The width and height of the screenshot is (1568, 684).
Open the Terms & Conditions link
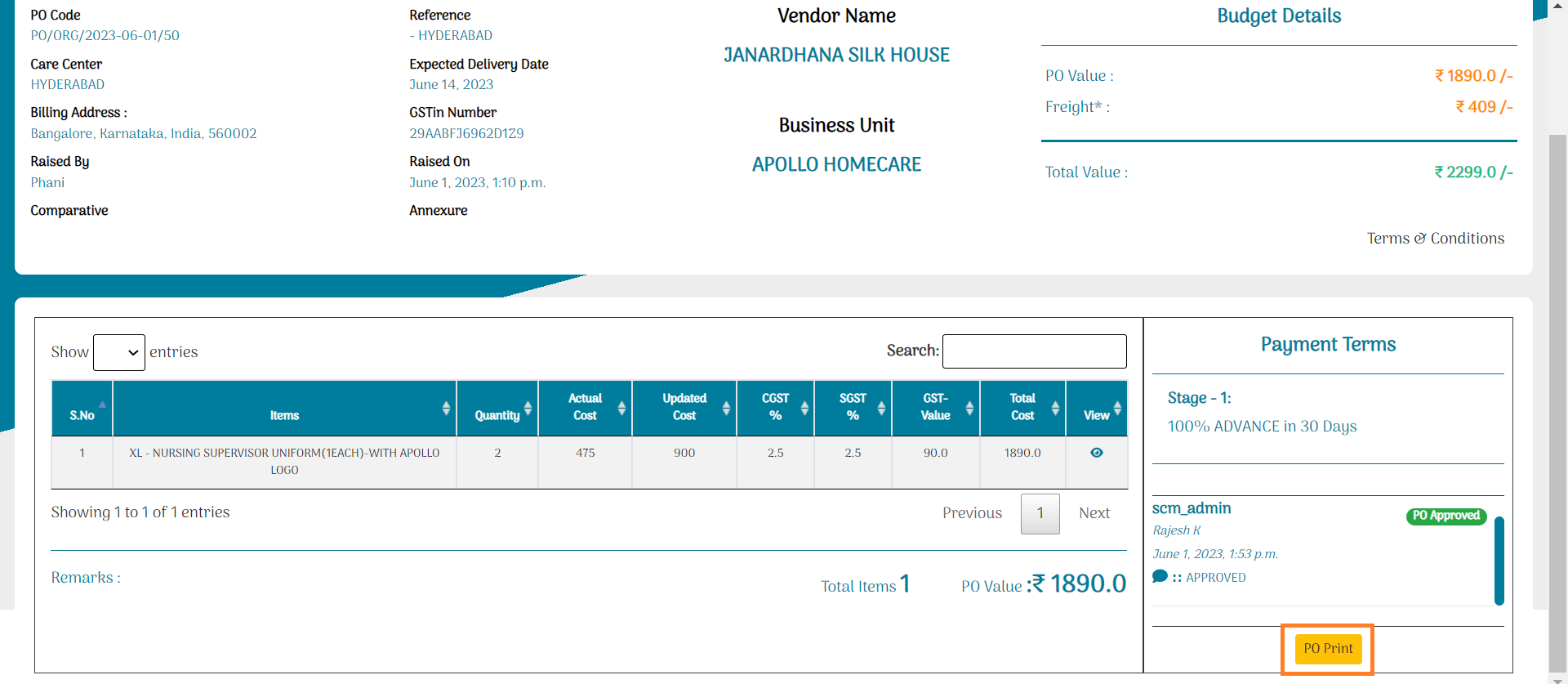(1435, 239)
